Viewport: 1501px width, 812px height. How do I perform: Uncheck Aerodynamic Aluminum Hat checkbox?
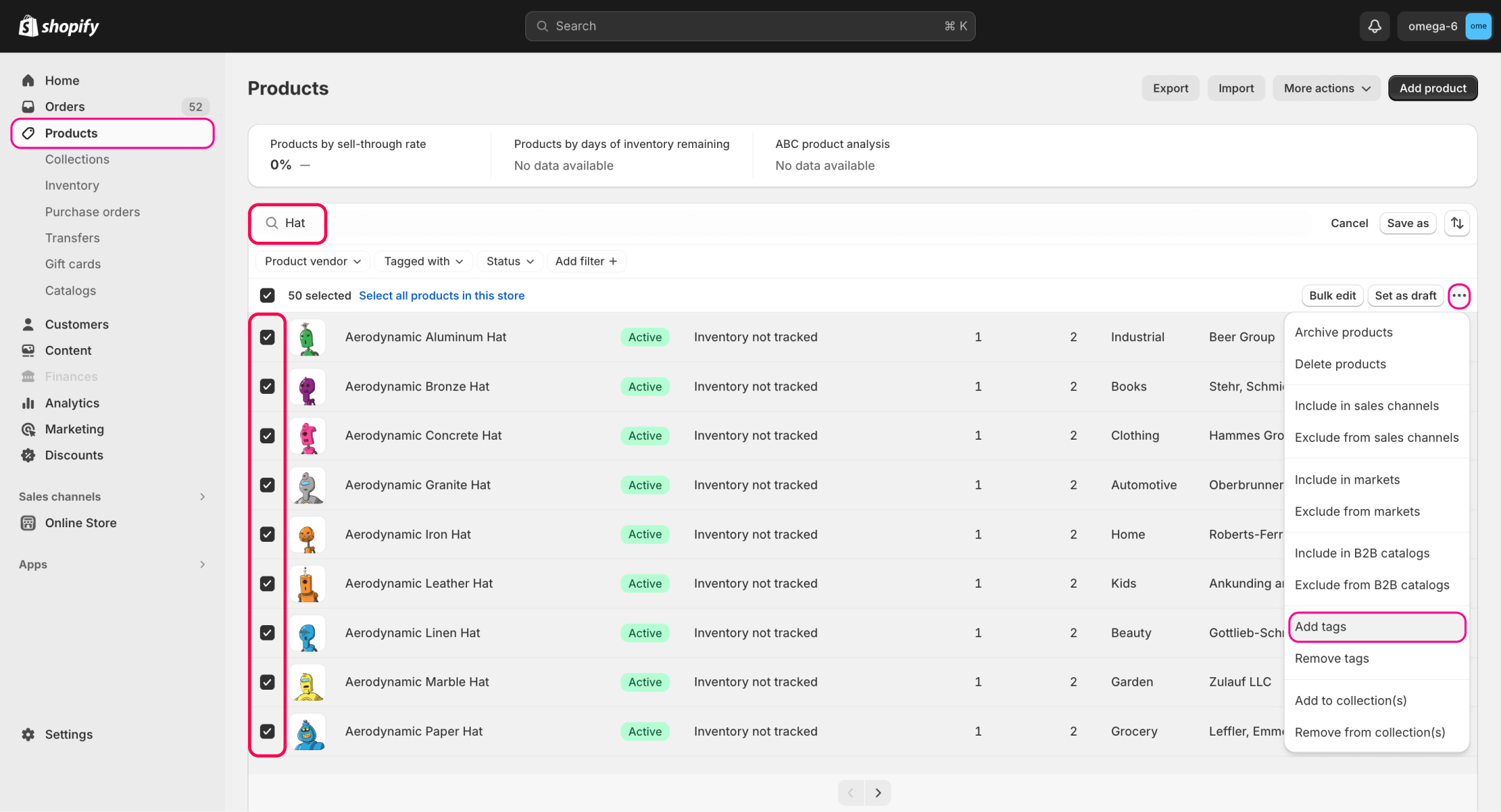click(268, 337)
